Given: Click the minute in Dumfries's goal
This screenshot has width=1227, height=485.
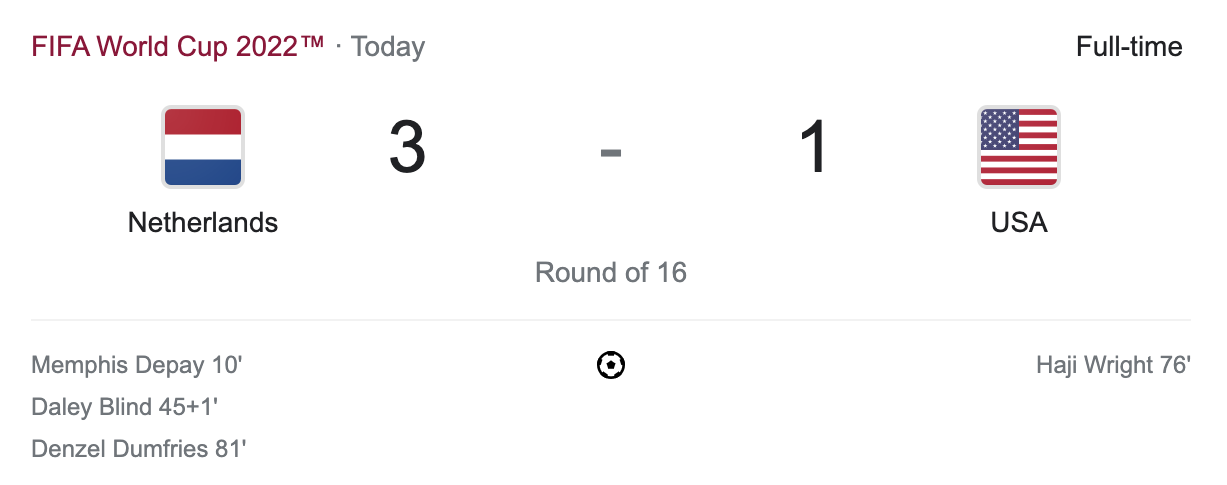Looking at the screenshot, I should [x=230, y=449].
